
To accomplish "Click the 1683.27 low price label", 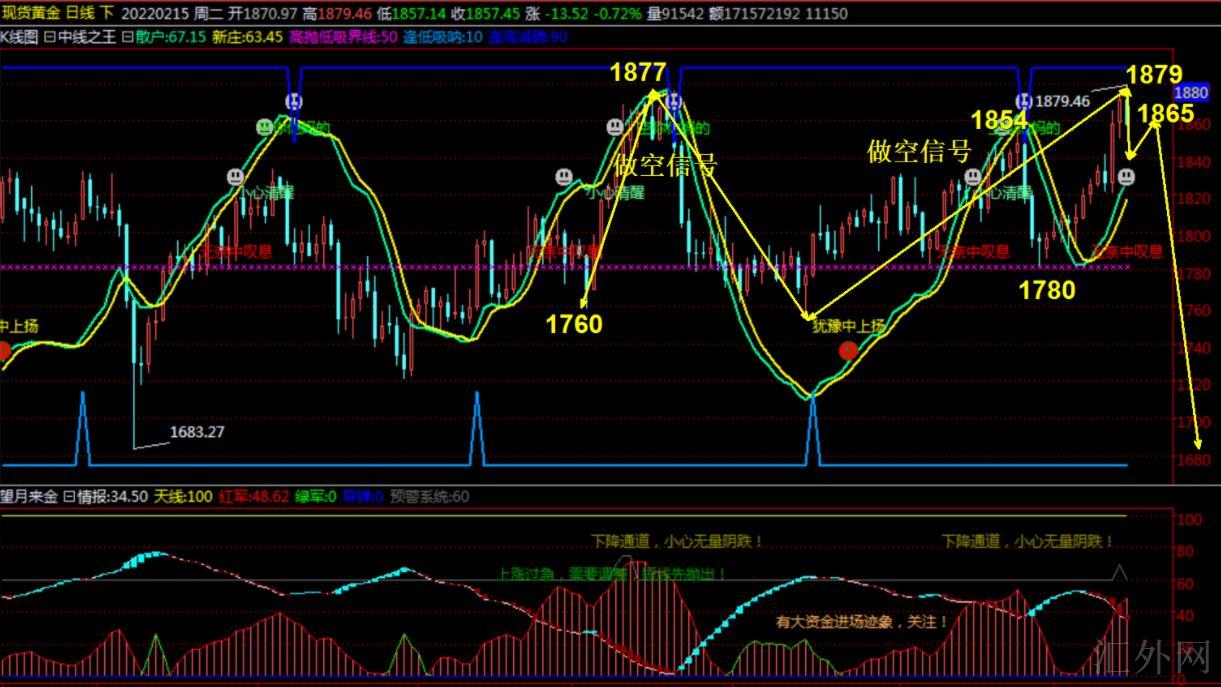I will click(x=197, y=433).
